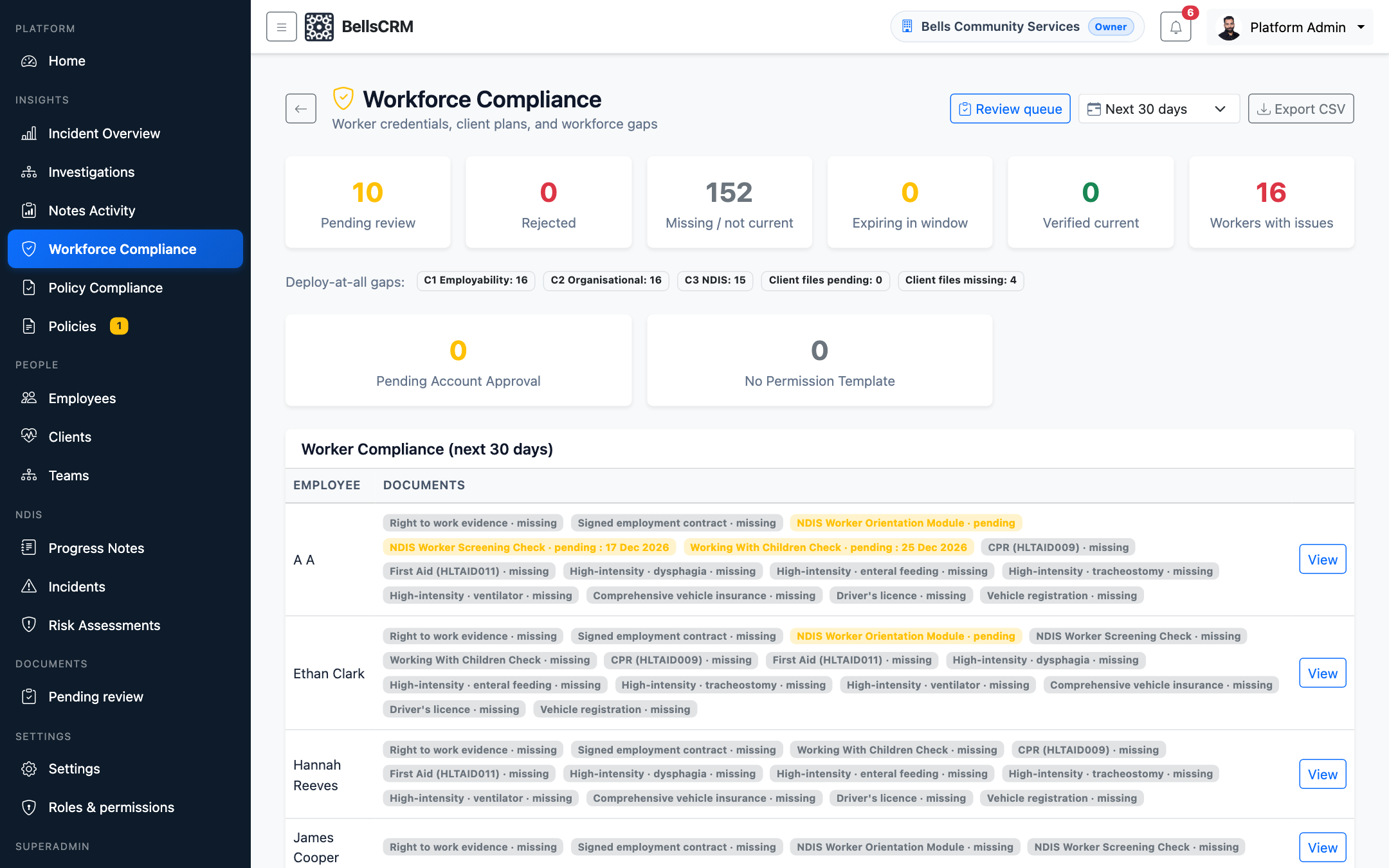Click the Pending review stat card
Viewport: 1389px width, 868px height.
pyautogui.click(x=368, y=203)
